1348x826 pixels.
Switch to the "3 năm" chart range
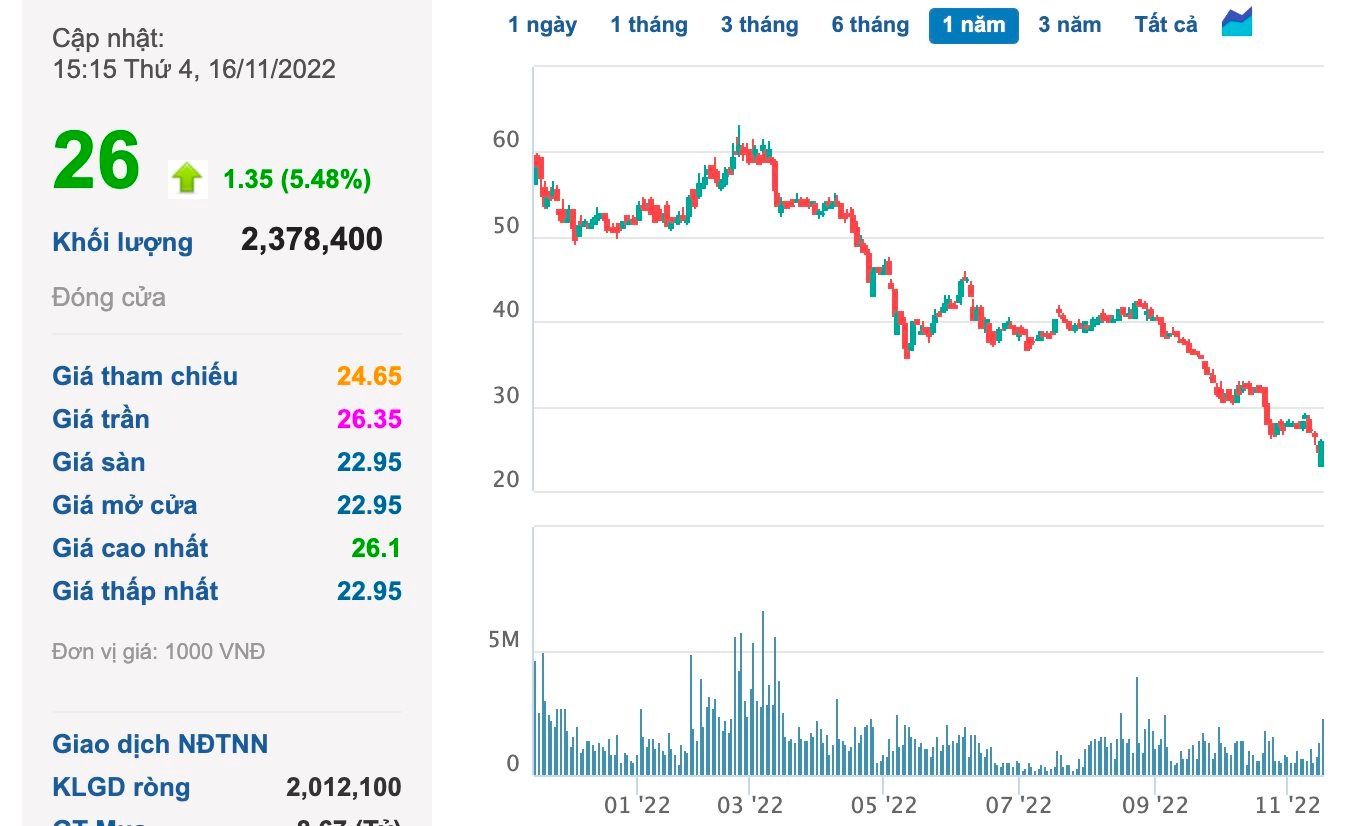point(1069,25)
